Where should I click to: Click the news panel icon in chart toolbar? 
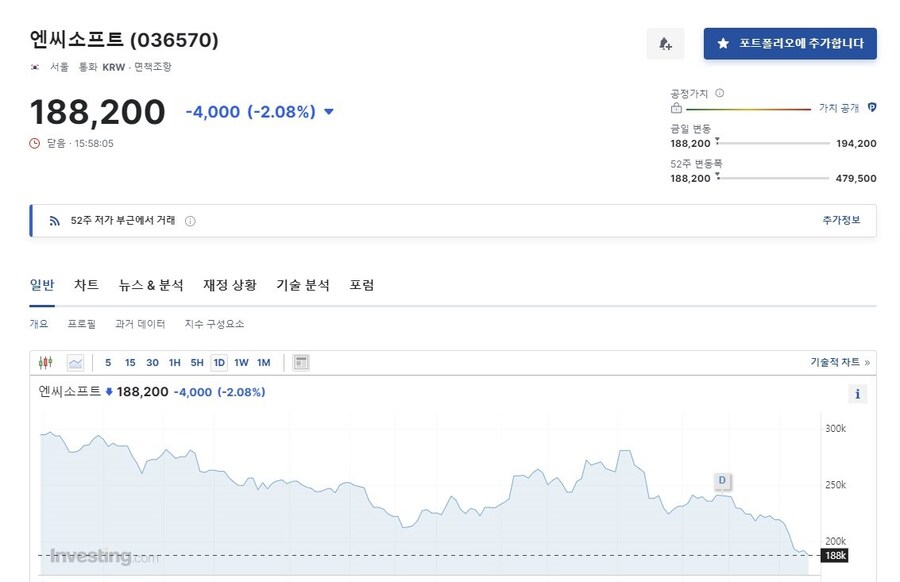(x=302, y=362)
